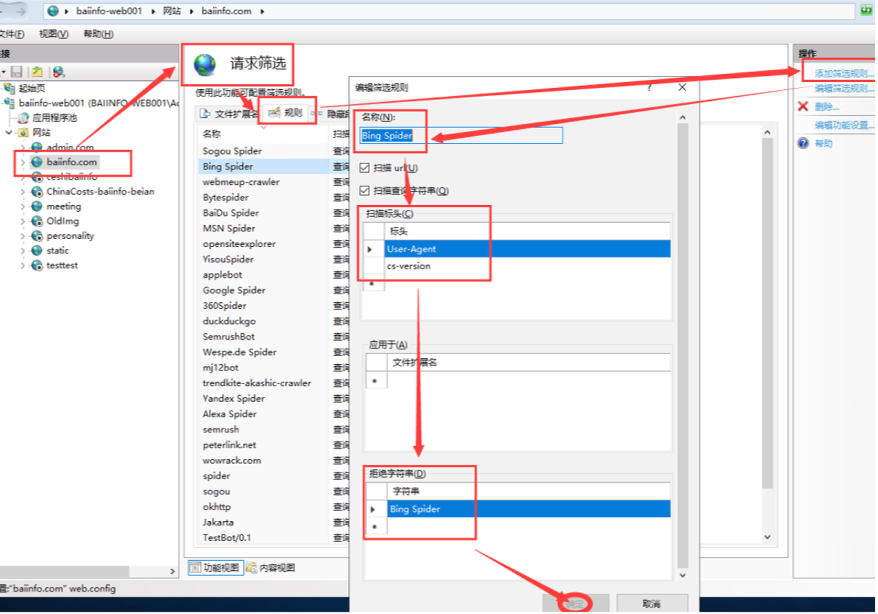Switch to 功能视图 features view
This screenshot has height=614, width=878.
216,568
